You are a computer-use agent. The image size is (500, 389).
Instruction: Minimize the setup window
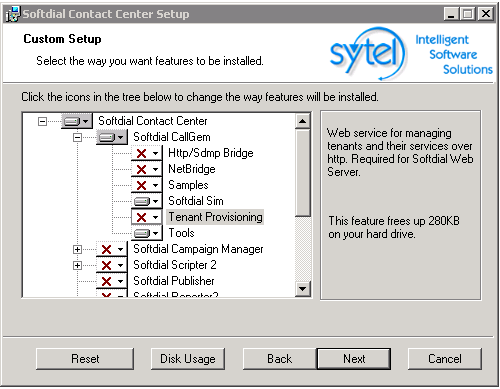click(x=452, y=14)
